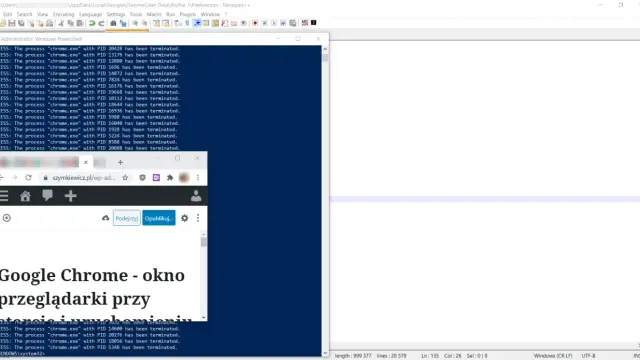Click the UTF-8 encoding status field

click(588, 356)
